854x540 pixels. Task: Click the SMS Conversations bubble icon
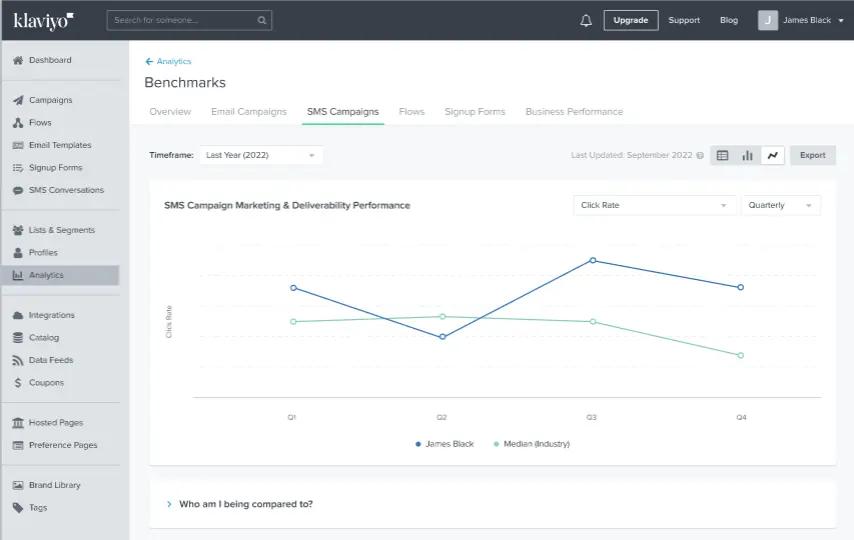coord(18,190)
